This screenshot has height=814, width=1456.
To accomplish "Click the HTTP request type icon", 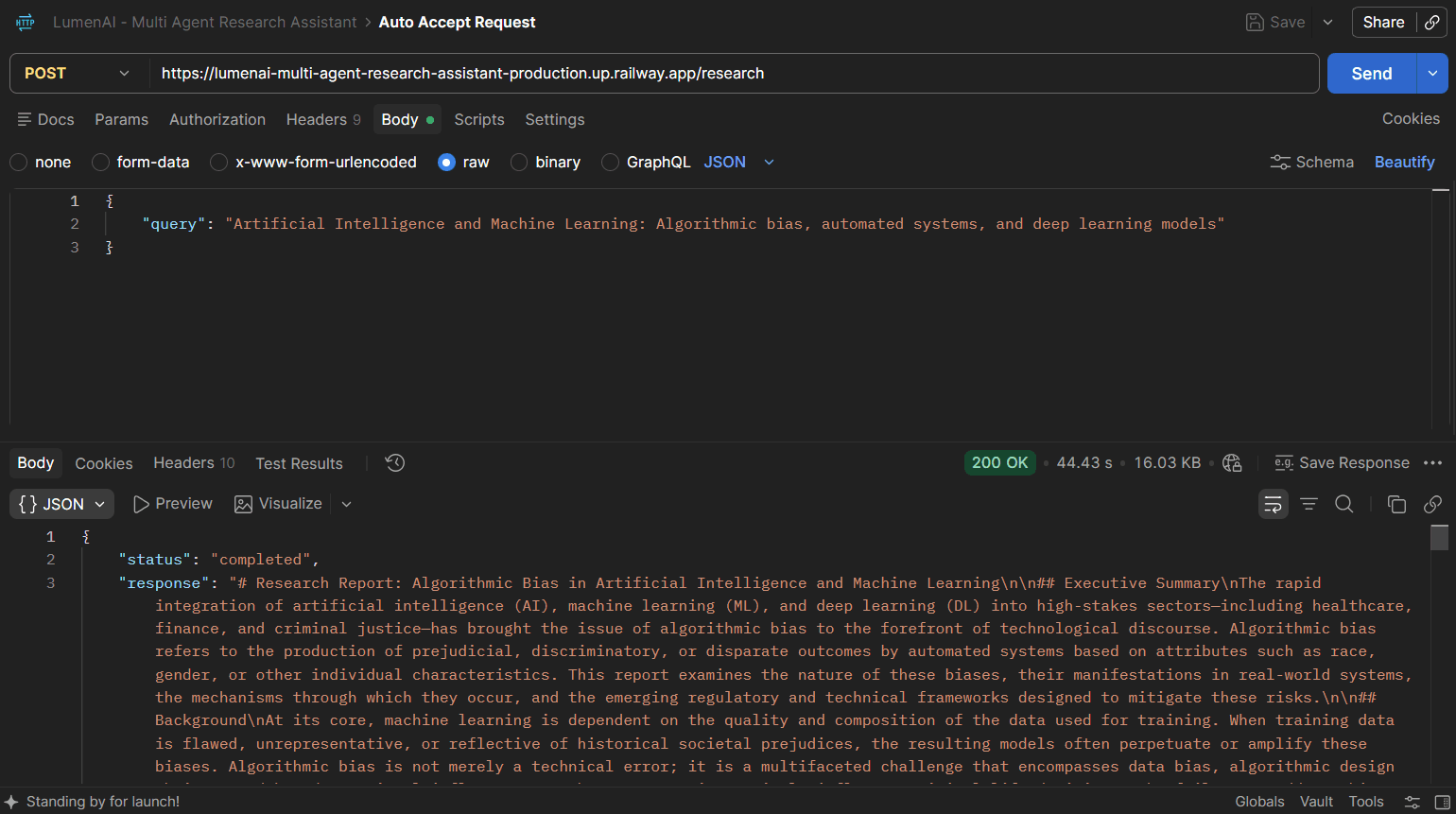I will (x=26, y=22).
